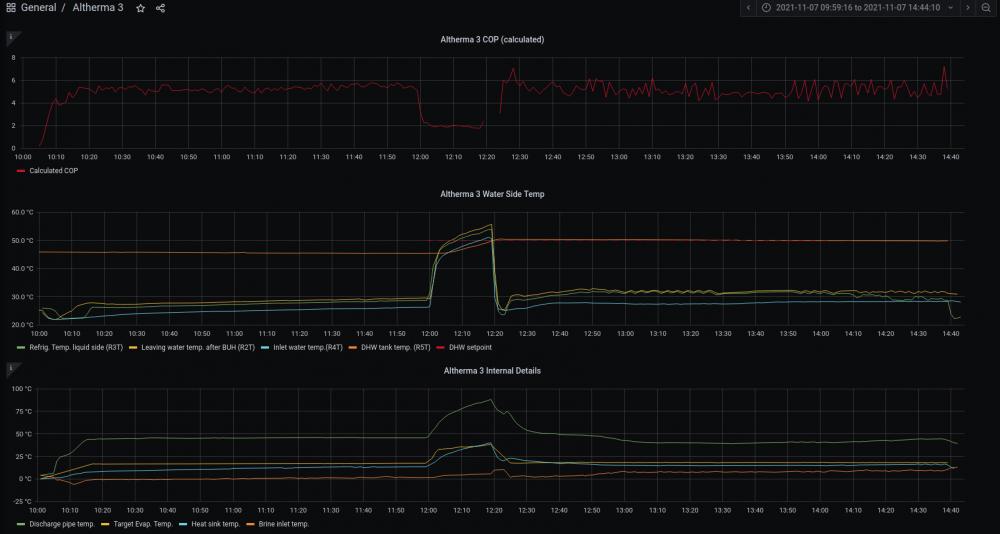Open color swatch for Discharge pipe temp.

click(21, 524)
